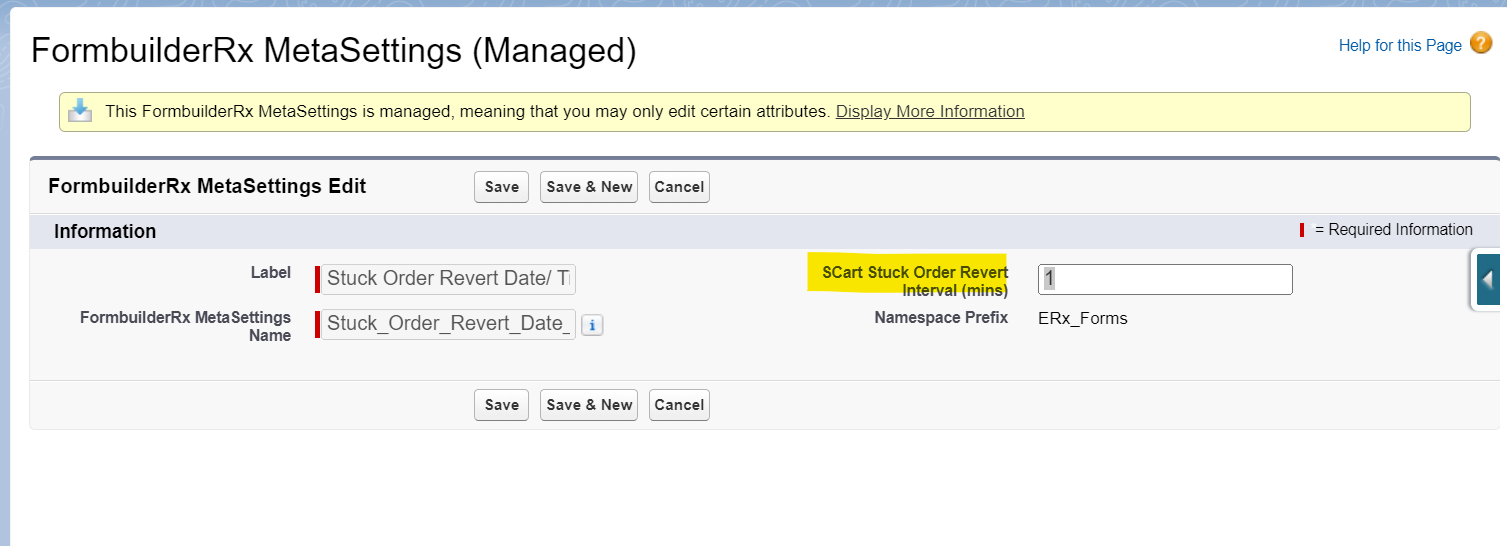
Task: Click the ERx_Forms namespace prefix value
Action: point(1083,319)
